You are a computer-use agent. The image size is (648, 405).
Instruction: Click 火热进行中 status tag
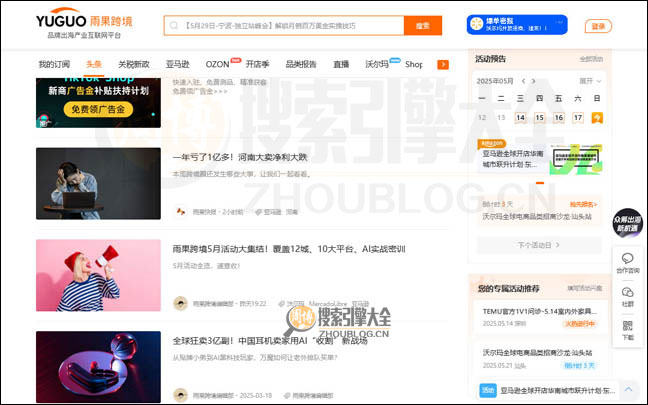[580, 324]
